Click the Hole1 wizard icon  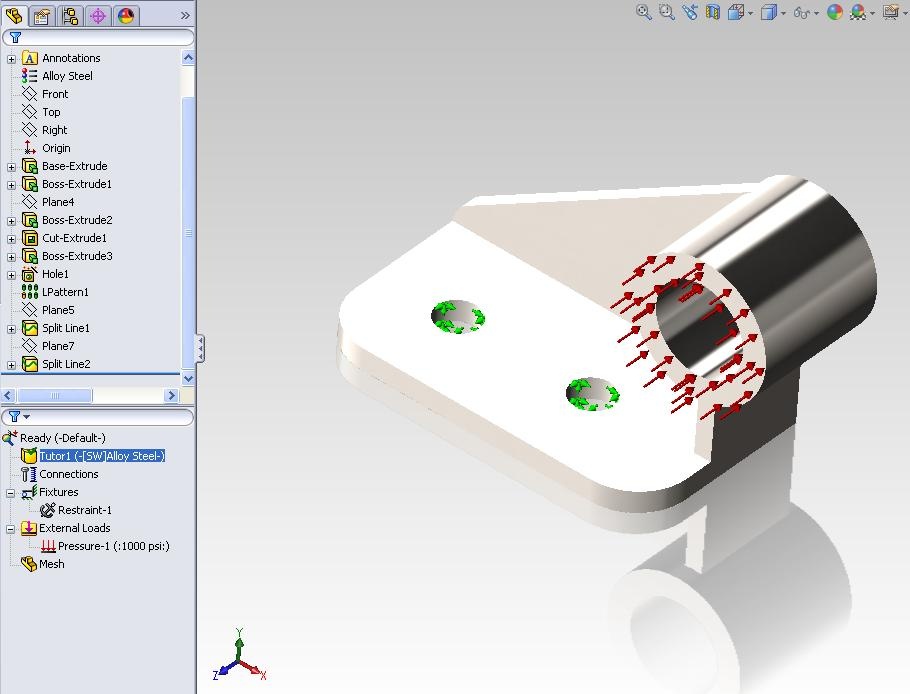(x=30, y=274)
